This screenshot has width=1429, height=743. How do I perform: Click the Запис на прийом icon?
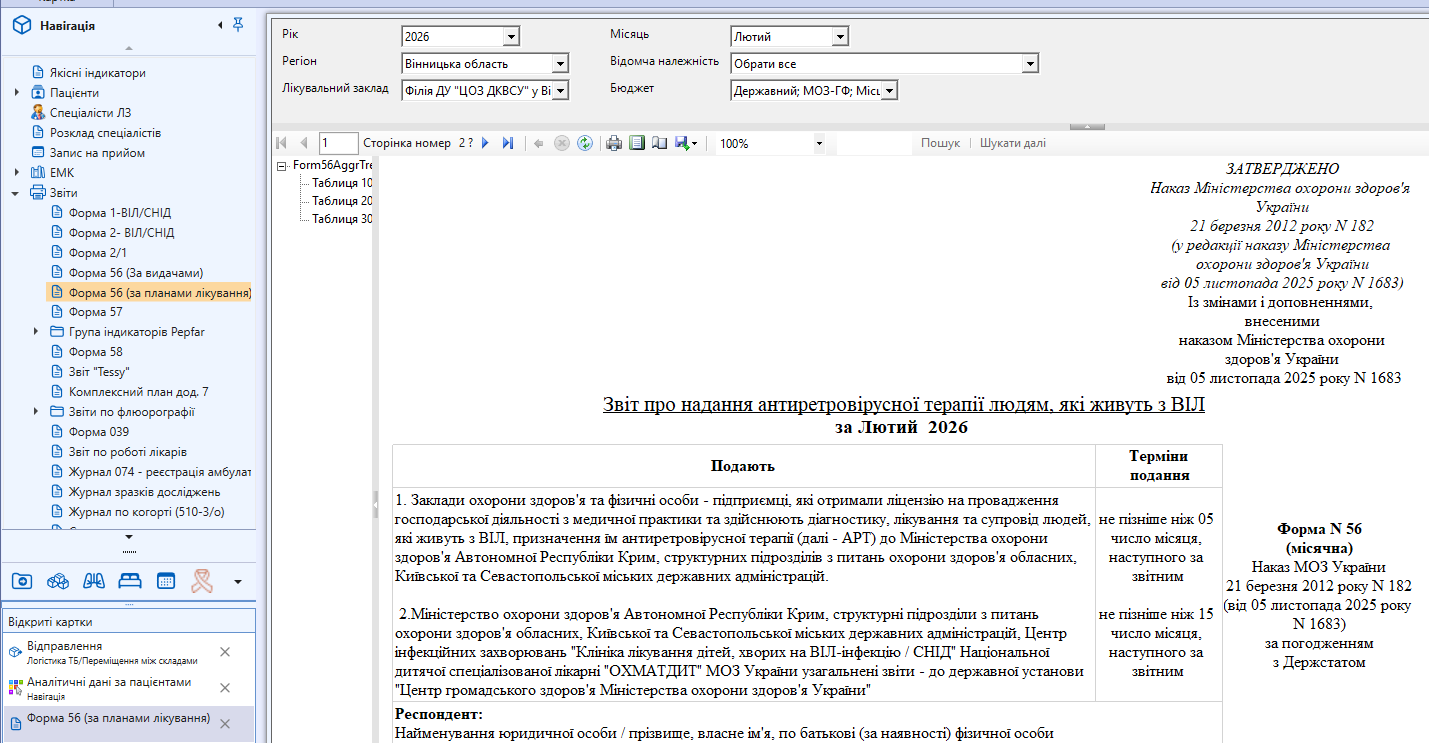click(x=38, y=153)
